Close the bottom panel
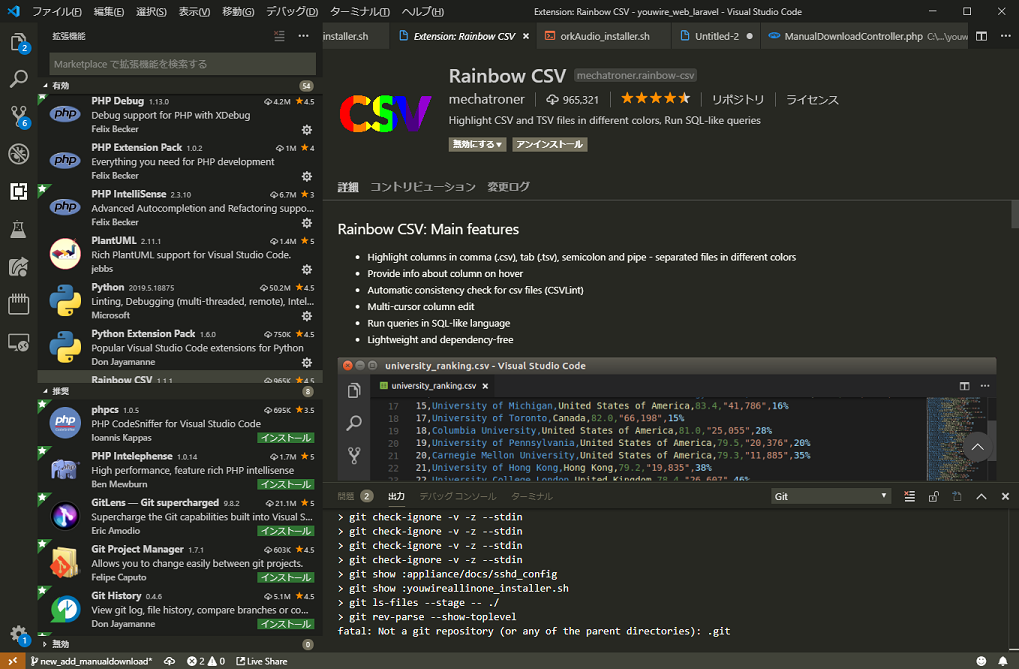Viewport: 1019px width, 669px height. click(x=1005, y=497)
